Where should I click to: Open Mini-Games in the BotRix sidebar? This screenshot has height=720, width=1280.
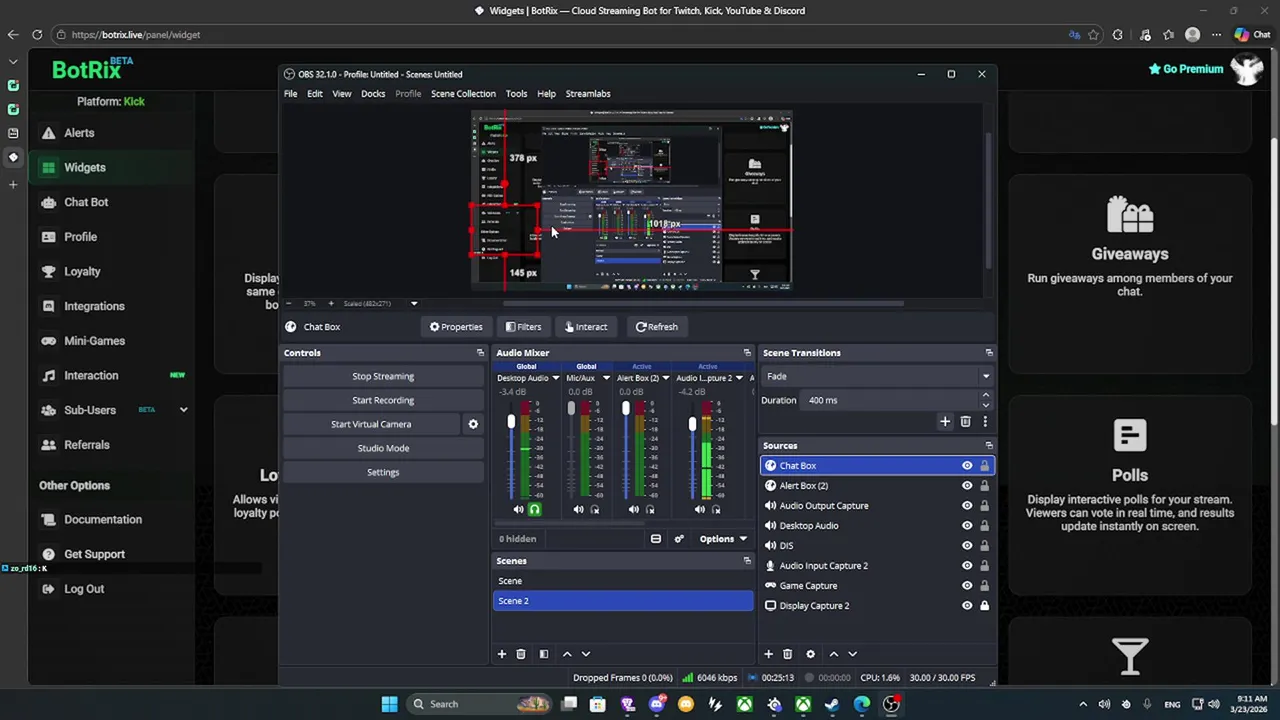[94, 341]
